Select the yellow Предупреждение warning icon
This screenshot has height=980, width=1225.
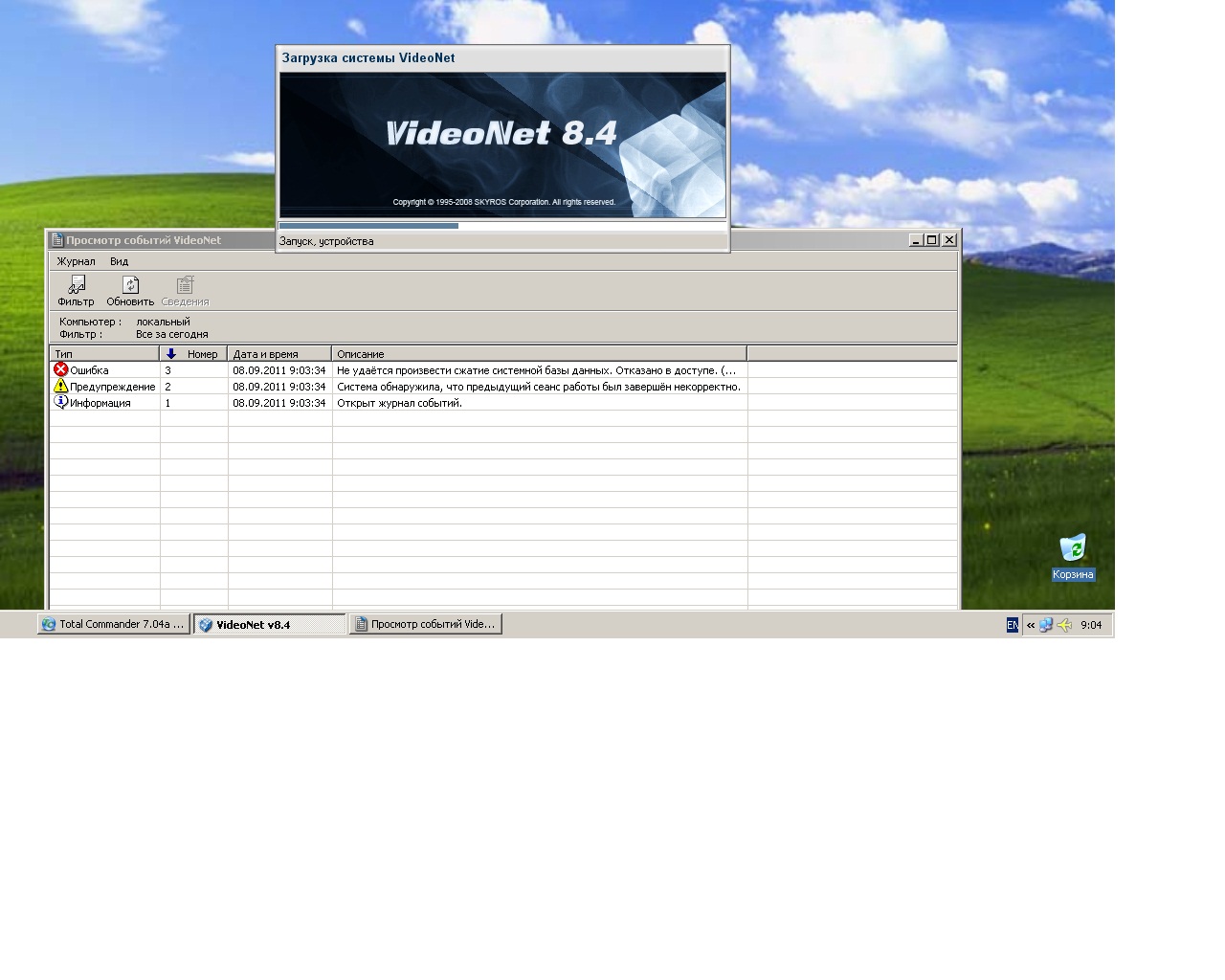(x=61, y=386)
